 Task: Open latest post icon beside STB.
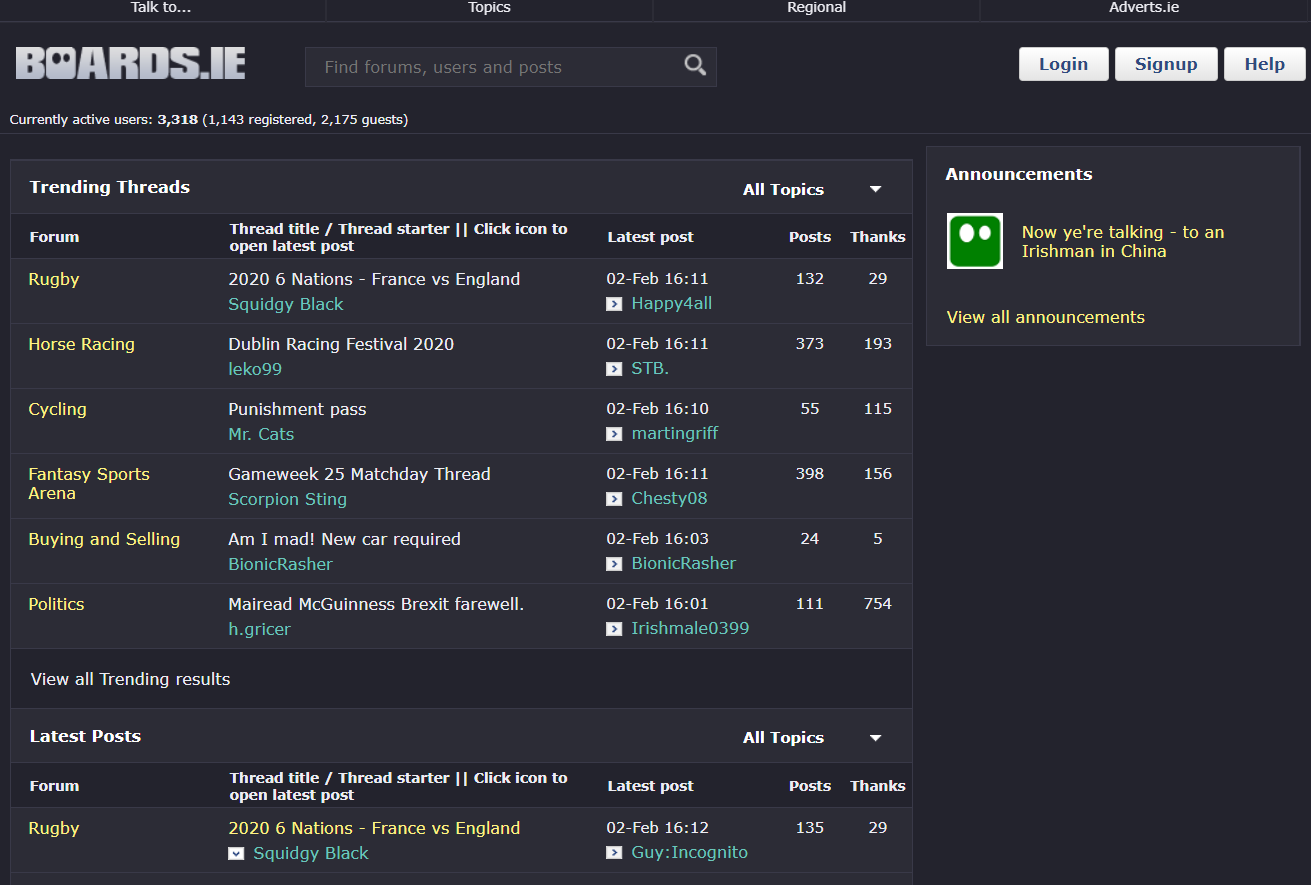[x=614, y=369]
